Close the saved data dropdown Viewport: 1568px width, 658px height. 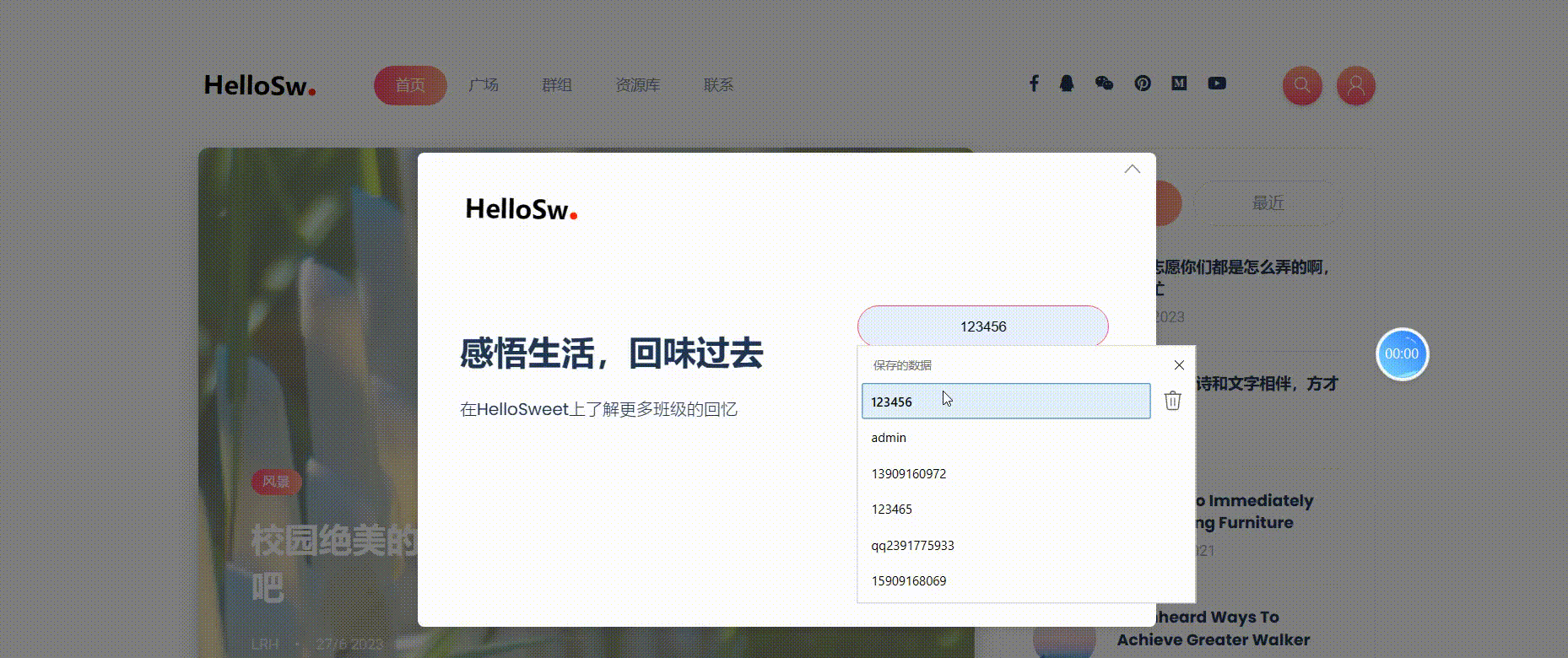click(x=1179, y=365)
